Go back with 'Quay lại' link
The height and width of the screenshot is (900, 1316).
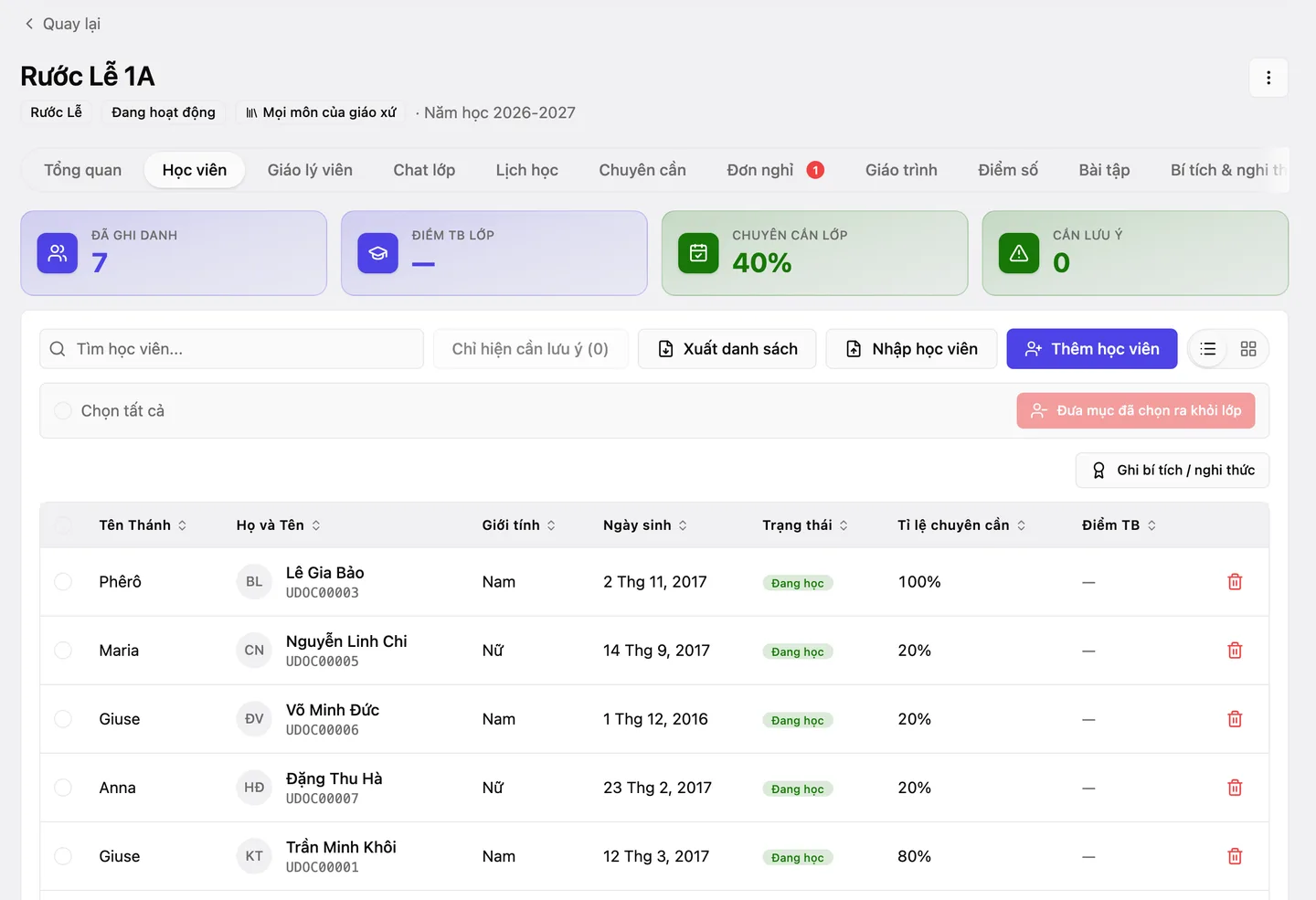click(x=62, y=24)
